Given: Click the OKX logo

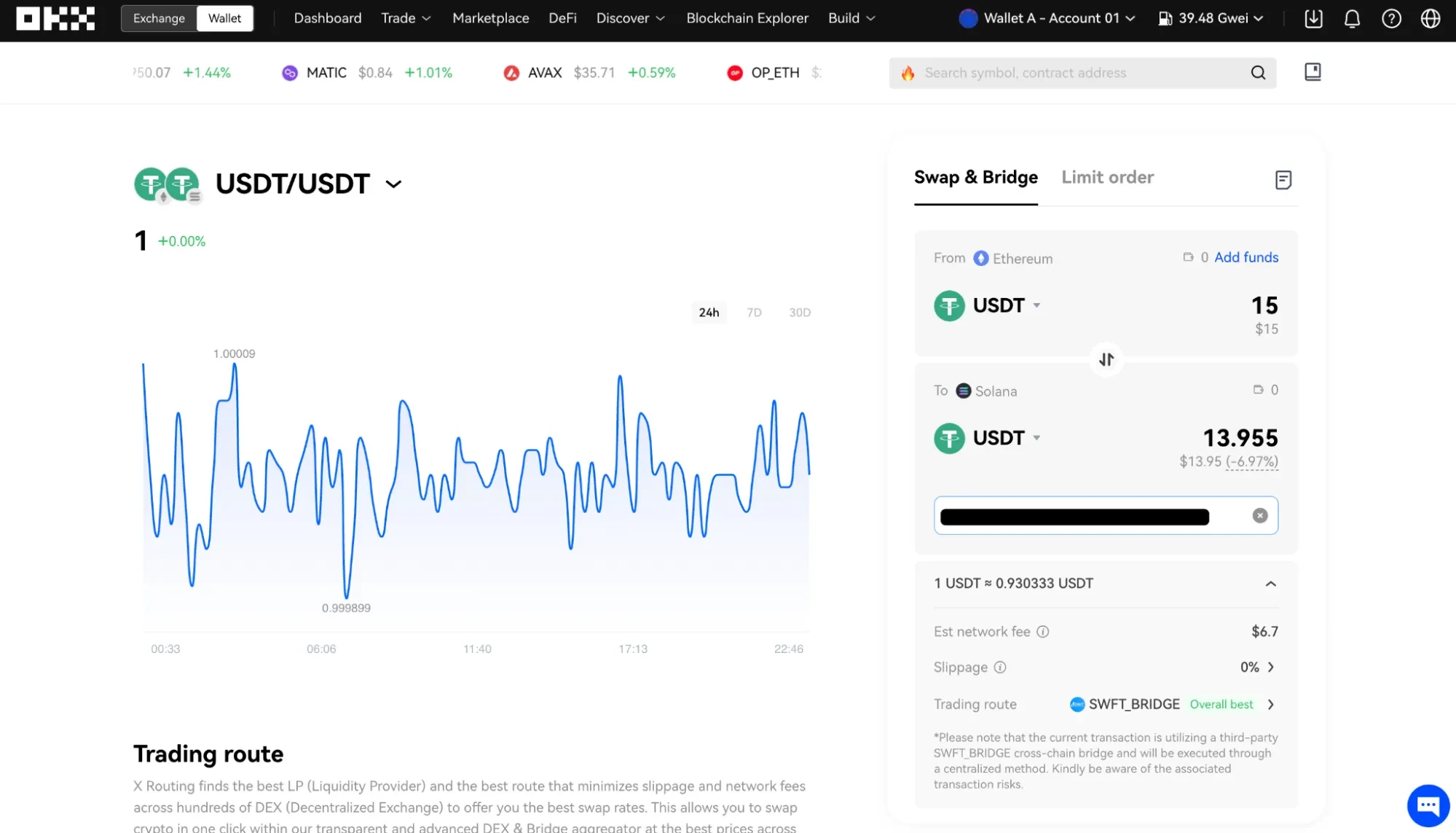Looking at the screenshot, I should click(x=55, y=18).
